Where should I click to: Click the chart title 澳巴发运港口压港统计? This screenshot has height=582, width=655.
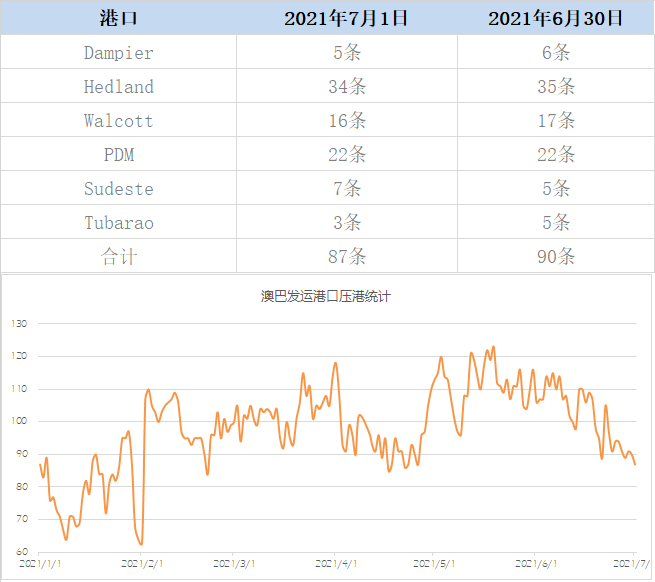point(327,297)
